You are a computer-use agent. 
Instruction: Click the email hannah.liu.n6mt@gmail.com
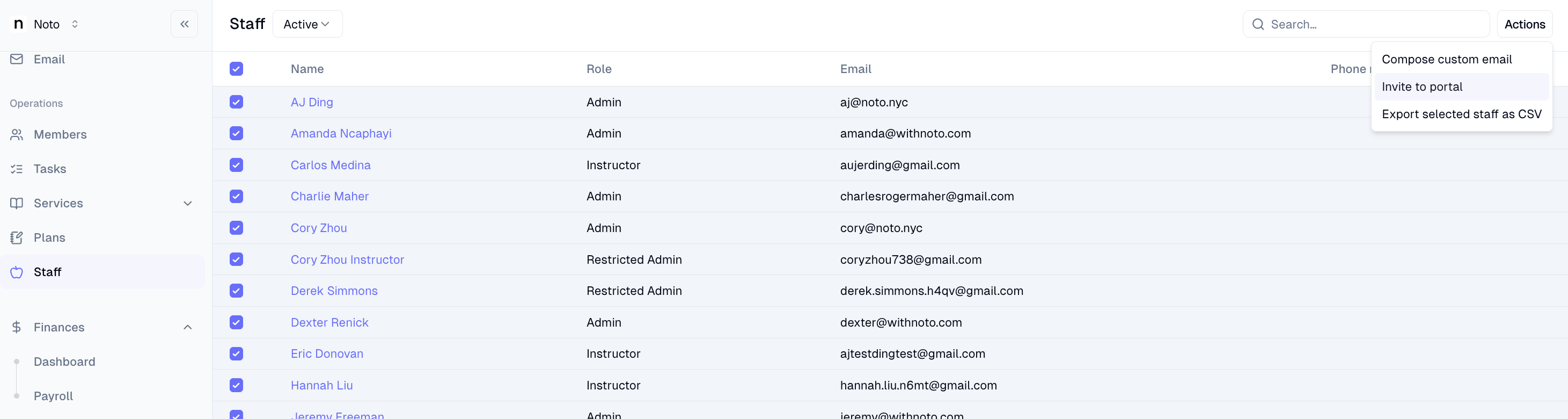click(x=918, y=385)
